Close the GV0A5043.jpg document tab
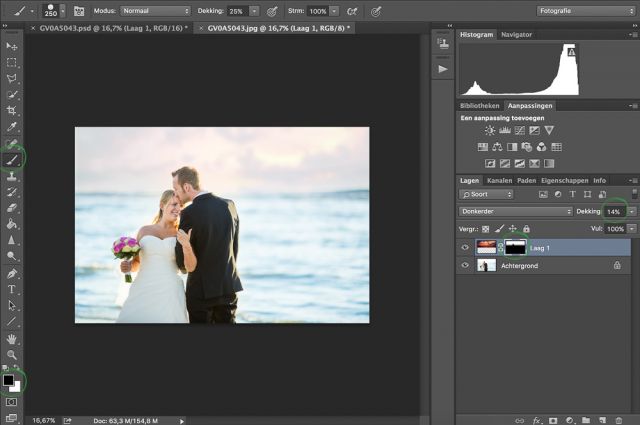Viewport: 640px width, 425px height. pyautogui.click(x=201, y=28)
